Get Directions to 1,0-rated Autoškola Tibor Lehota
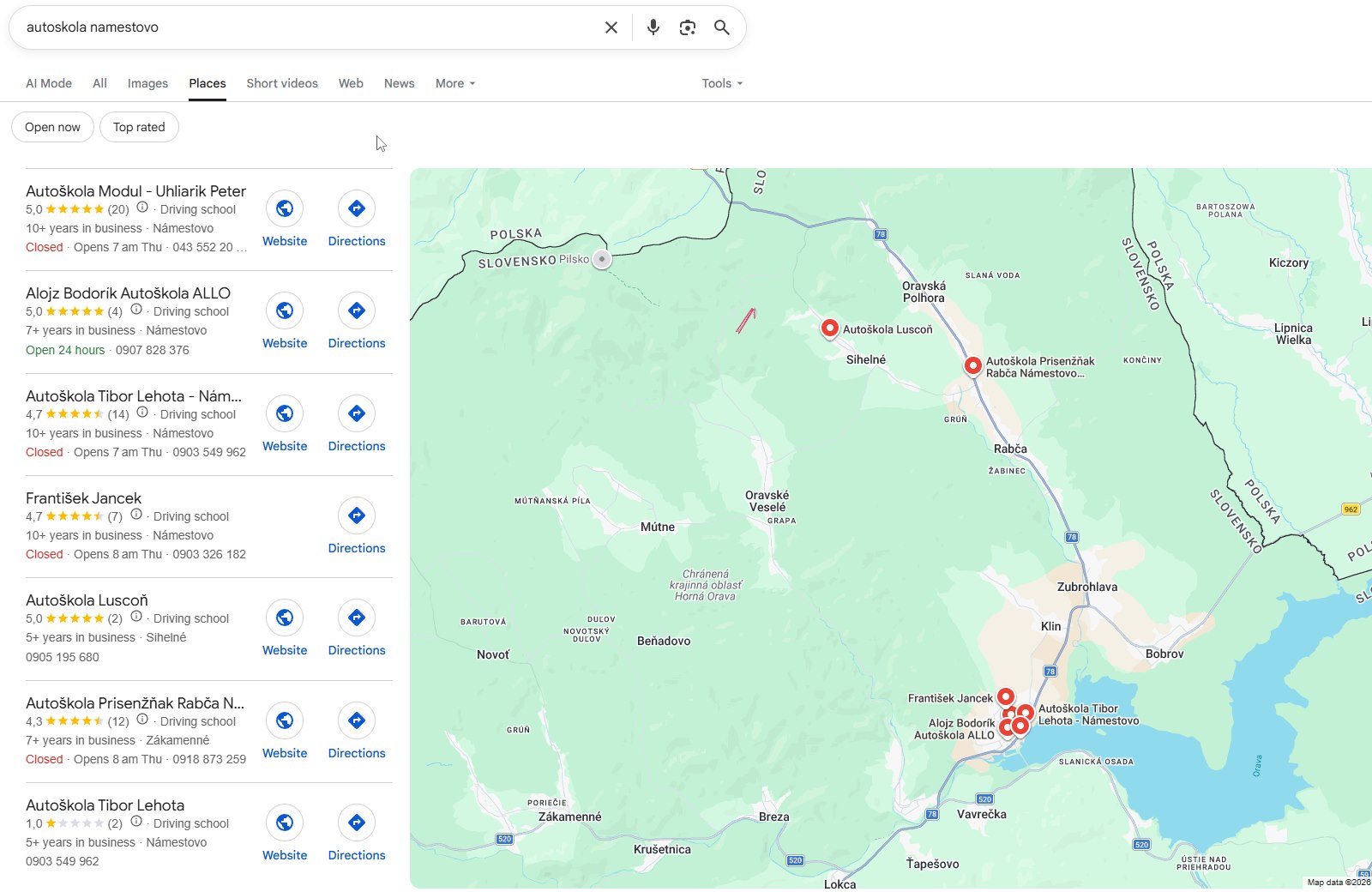 (x=357, y=834)
